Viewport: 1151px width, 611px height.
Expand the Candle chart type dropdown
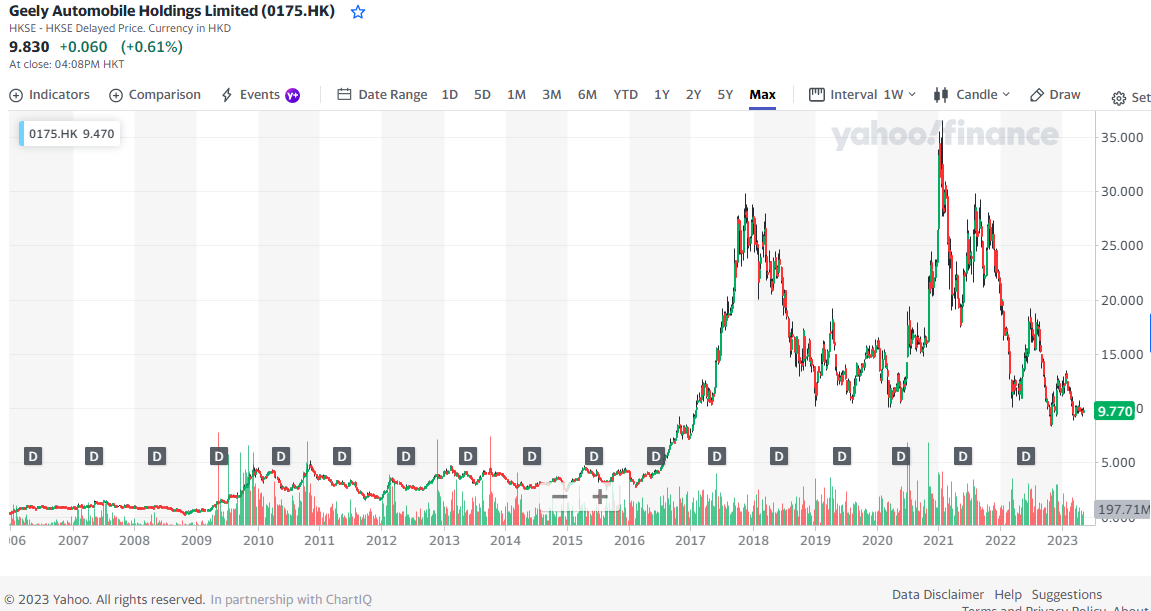click(x=972, y=95)
